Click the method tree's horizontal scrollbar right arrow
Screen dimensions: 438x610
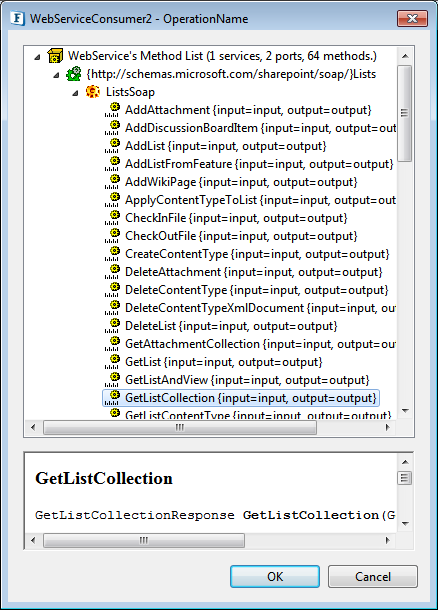tap(387, 427)
